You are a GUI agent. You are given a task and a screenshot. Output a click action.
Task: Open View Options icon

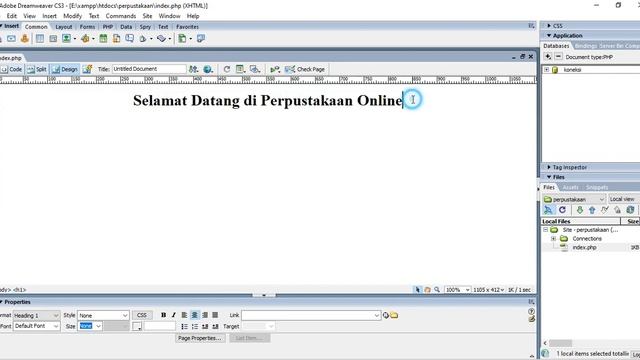240,69
